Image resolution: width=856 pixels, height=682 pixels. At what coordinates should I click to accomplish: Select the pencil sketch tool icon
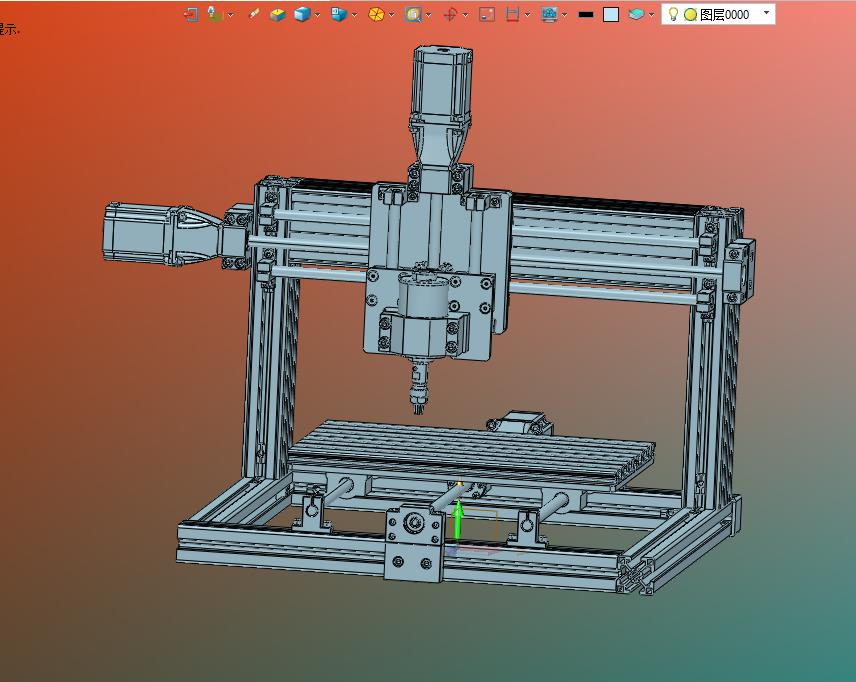tap(253, 14)
